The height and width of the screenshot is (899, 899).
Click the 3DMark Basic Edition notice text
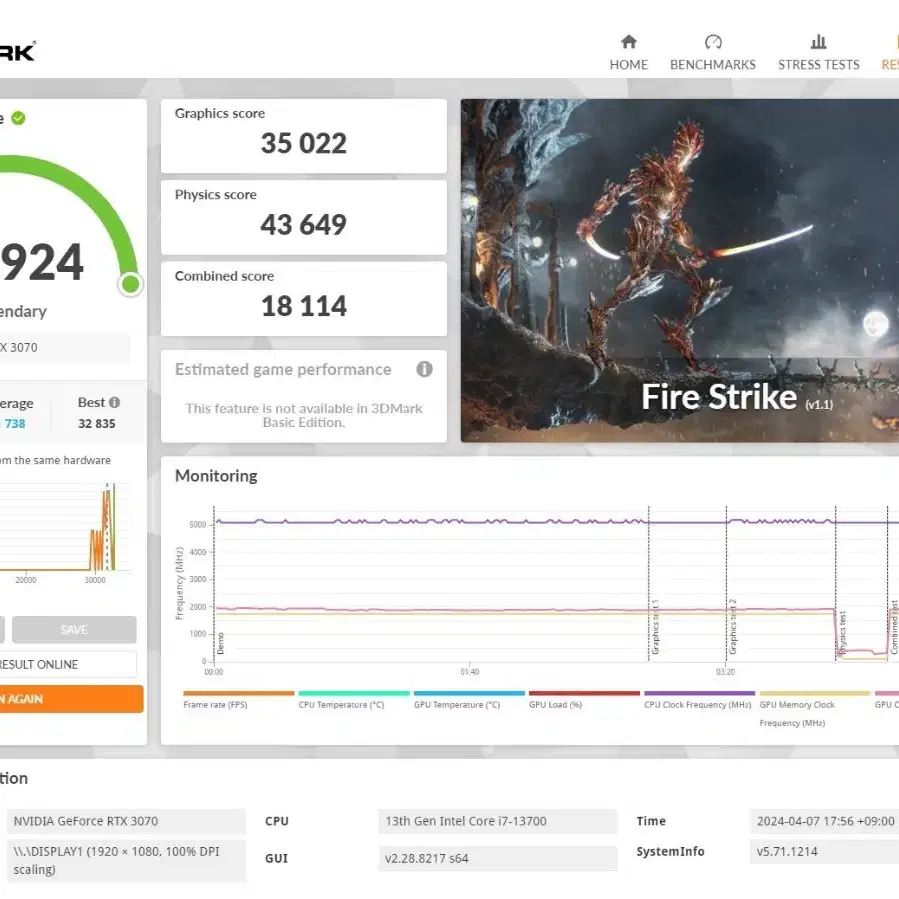pyautogui.click(x=304, y=415)
